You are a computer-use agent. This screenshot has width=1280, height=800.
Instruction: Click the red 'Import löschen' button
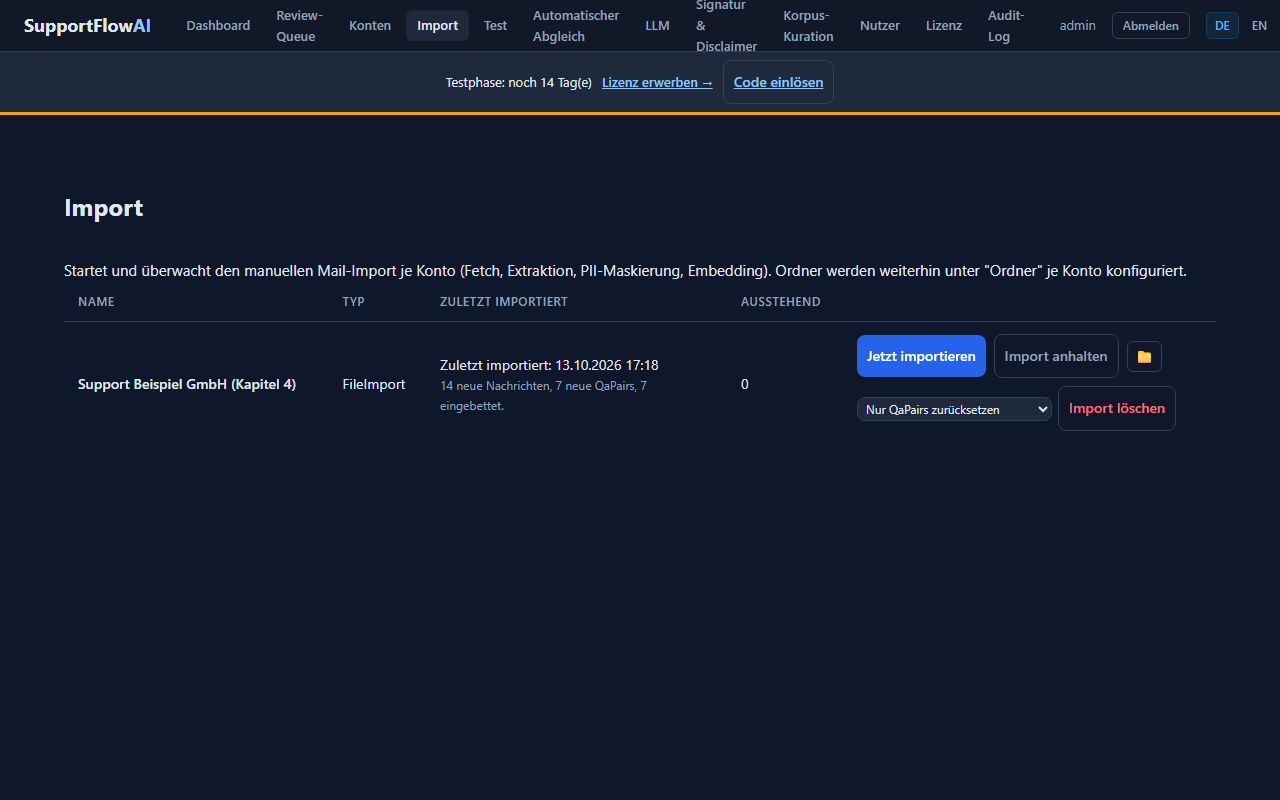[1117, 408]
